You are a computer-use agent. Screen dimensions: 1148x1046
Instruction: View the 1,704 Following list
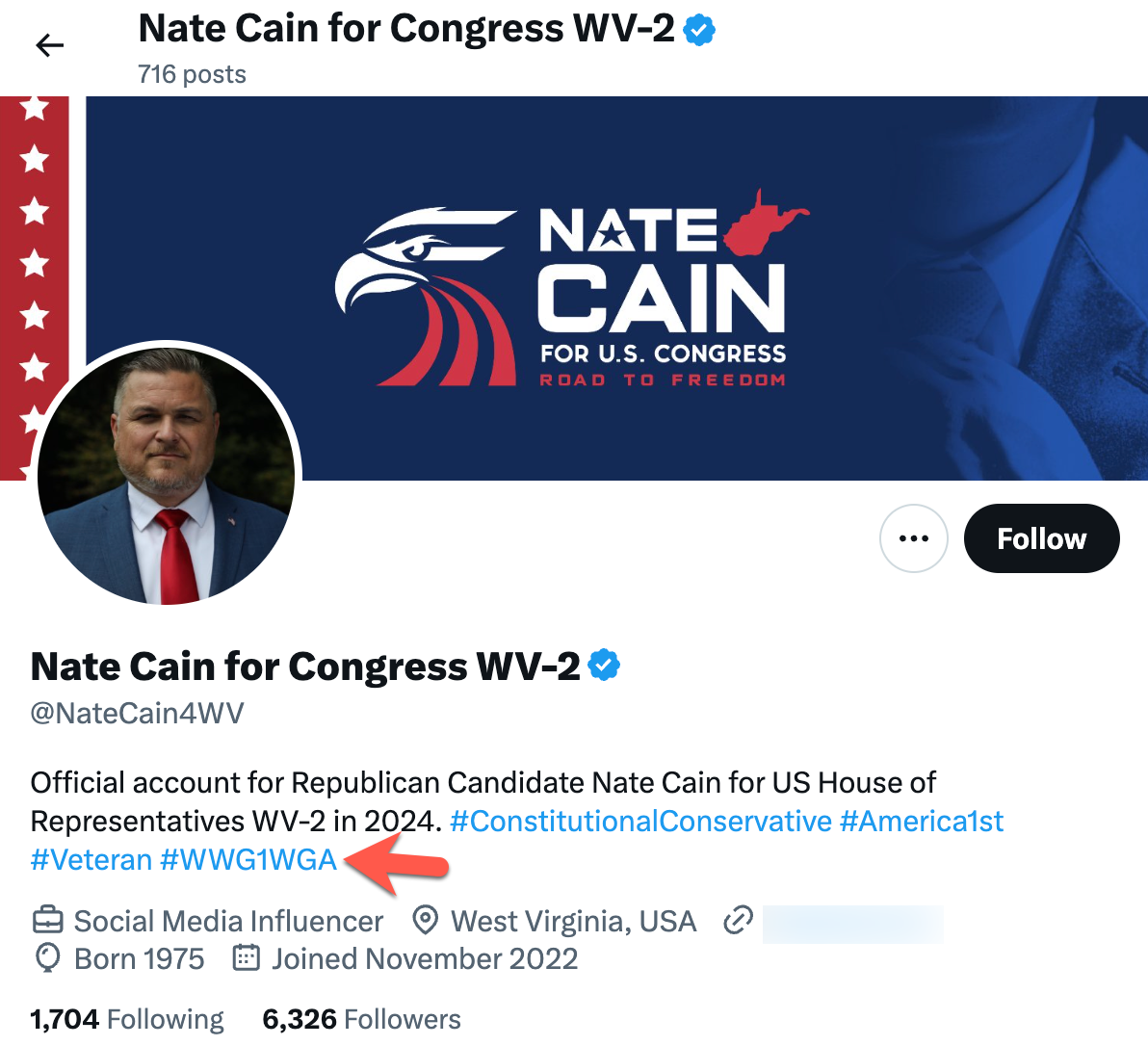(x=127, y=1019)
